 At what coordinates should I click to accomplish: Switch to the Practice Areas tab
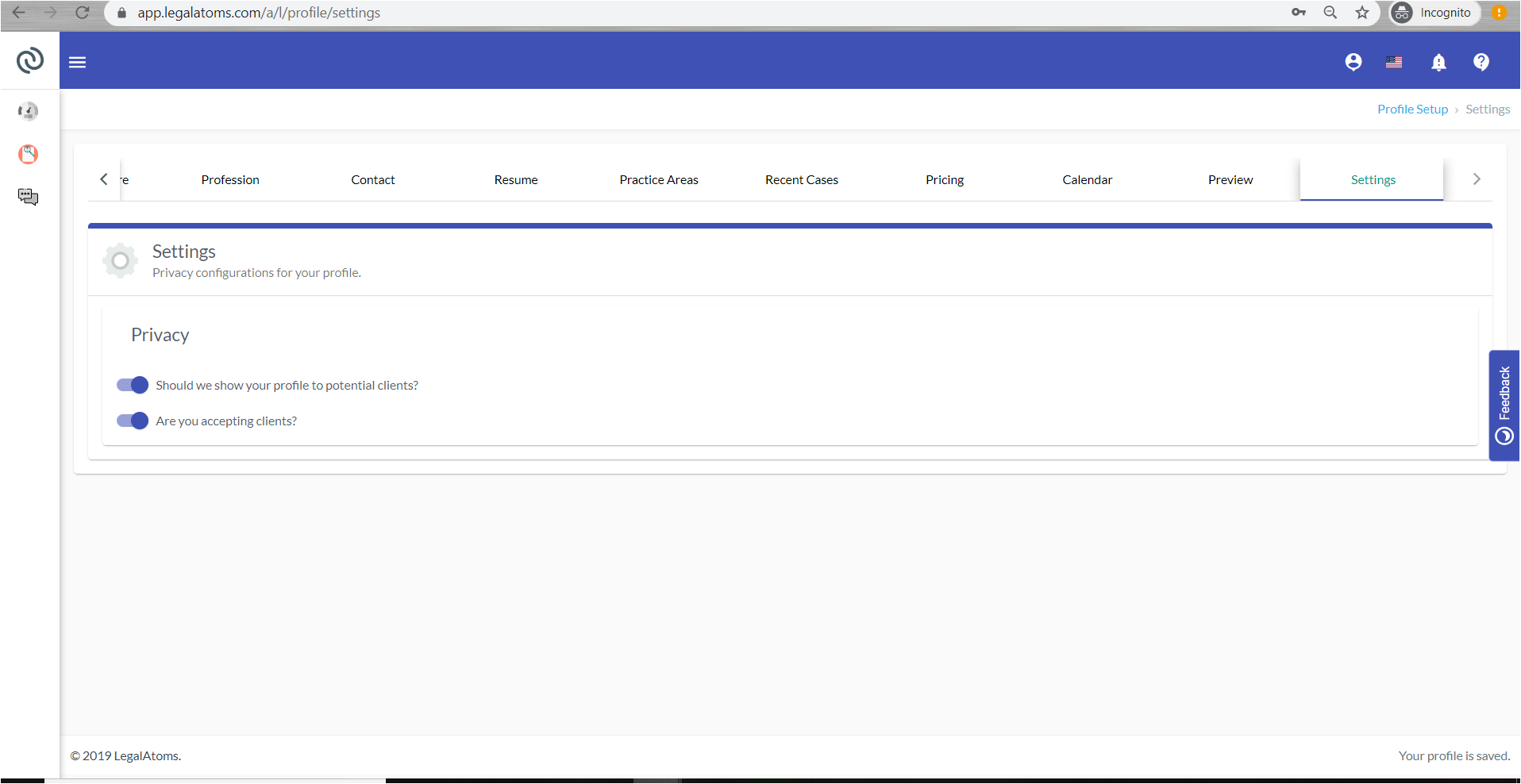click(x=659, y=179)
